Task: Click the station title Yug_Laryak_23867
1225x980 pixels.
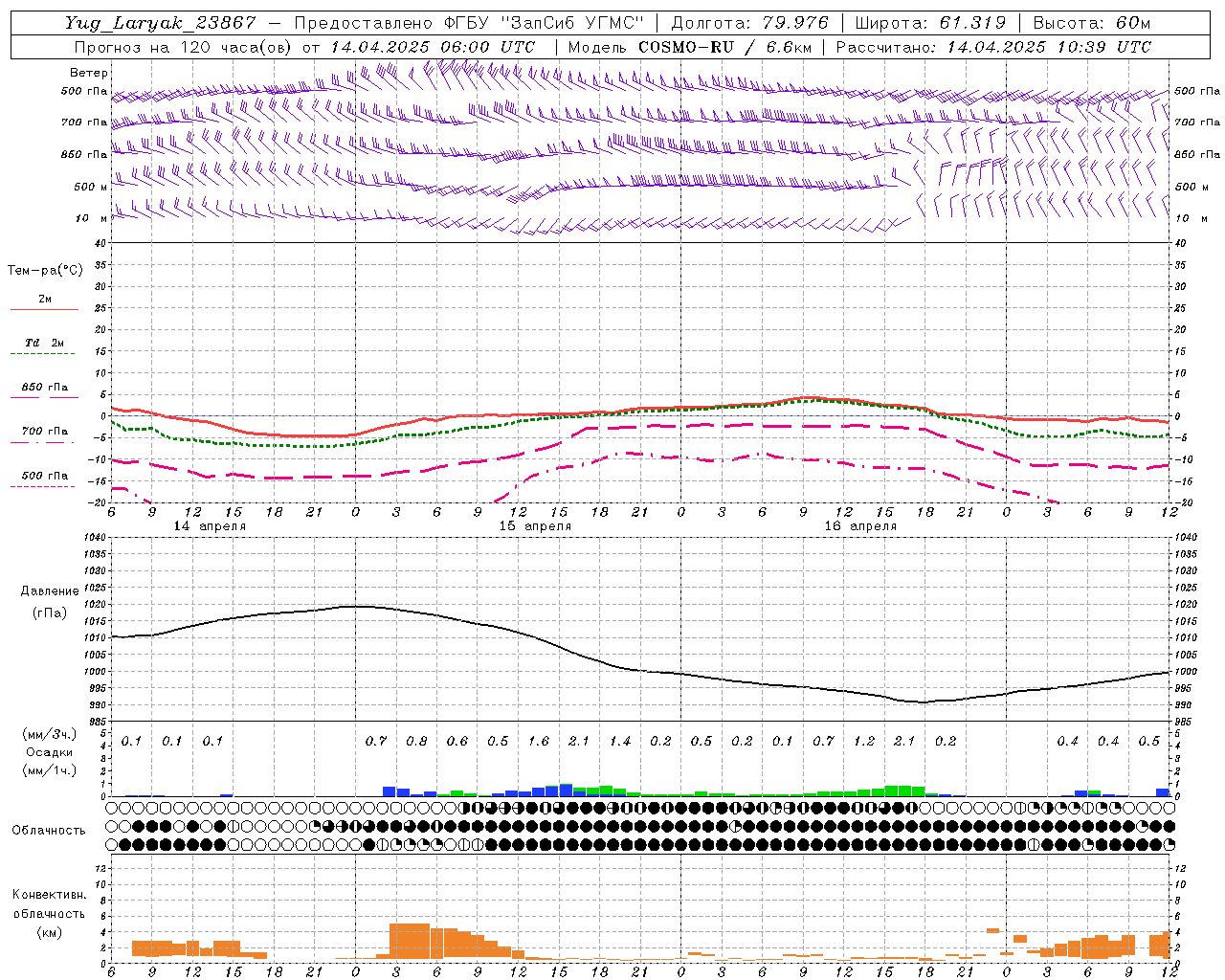Action: 161,23
